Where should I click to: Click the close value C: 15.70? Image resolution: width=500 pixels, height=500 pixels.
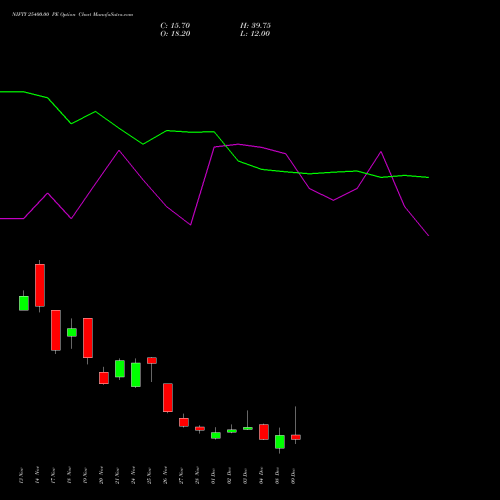pos(175,26)
